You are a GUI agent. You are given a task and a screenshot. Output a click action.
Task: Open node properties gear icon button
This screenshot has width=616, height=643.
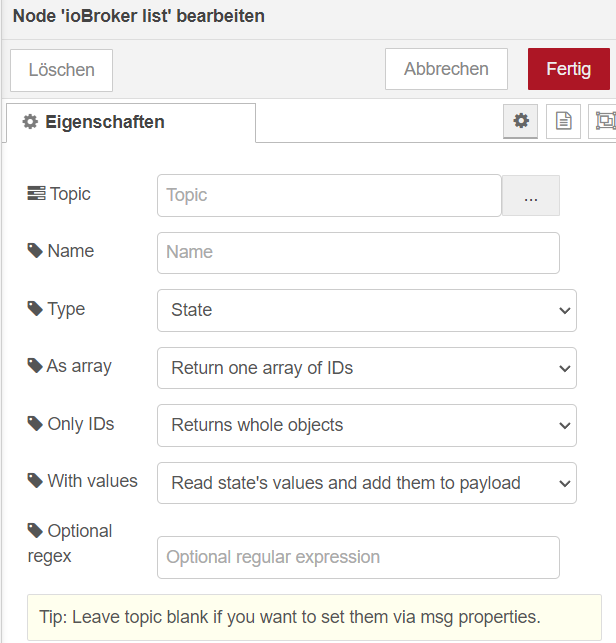(x=520, y=121)
